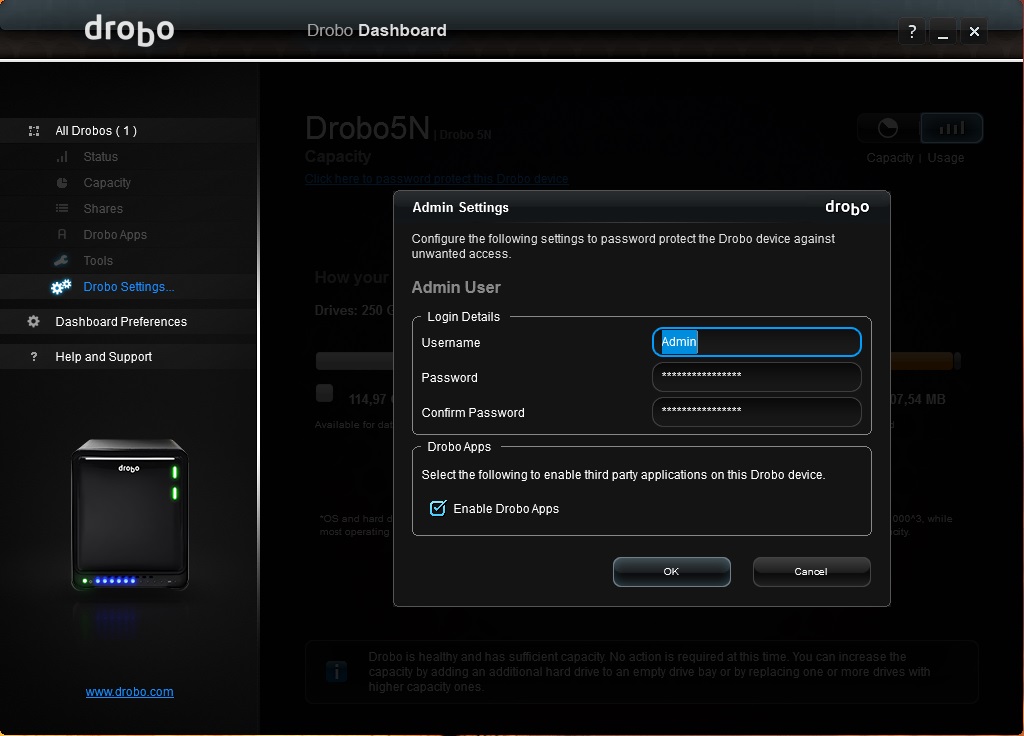Click the Drobo 5N device image
The height and width of the screenshot is (736, 1024).
[129, 515]
